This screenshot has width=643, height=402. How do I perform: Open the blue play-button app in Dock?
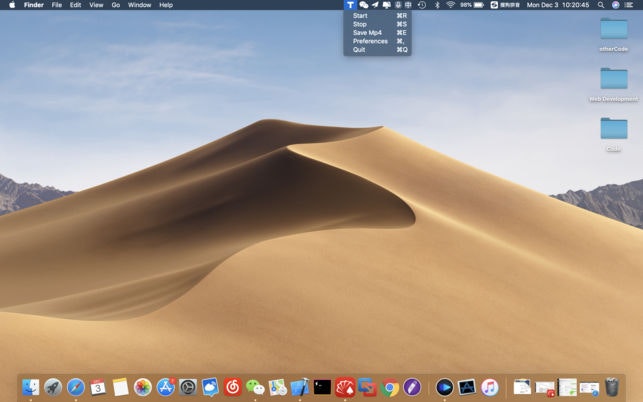coord(445,387)
